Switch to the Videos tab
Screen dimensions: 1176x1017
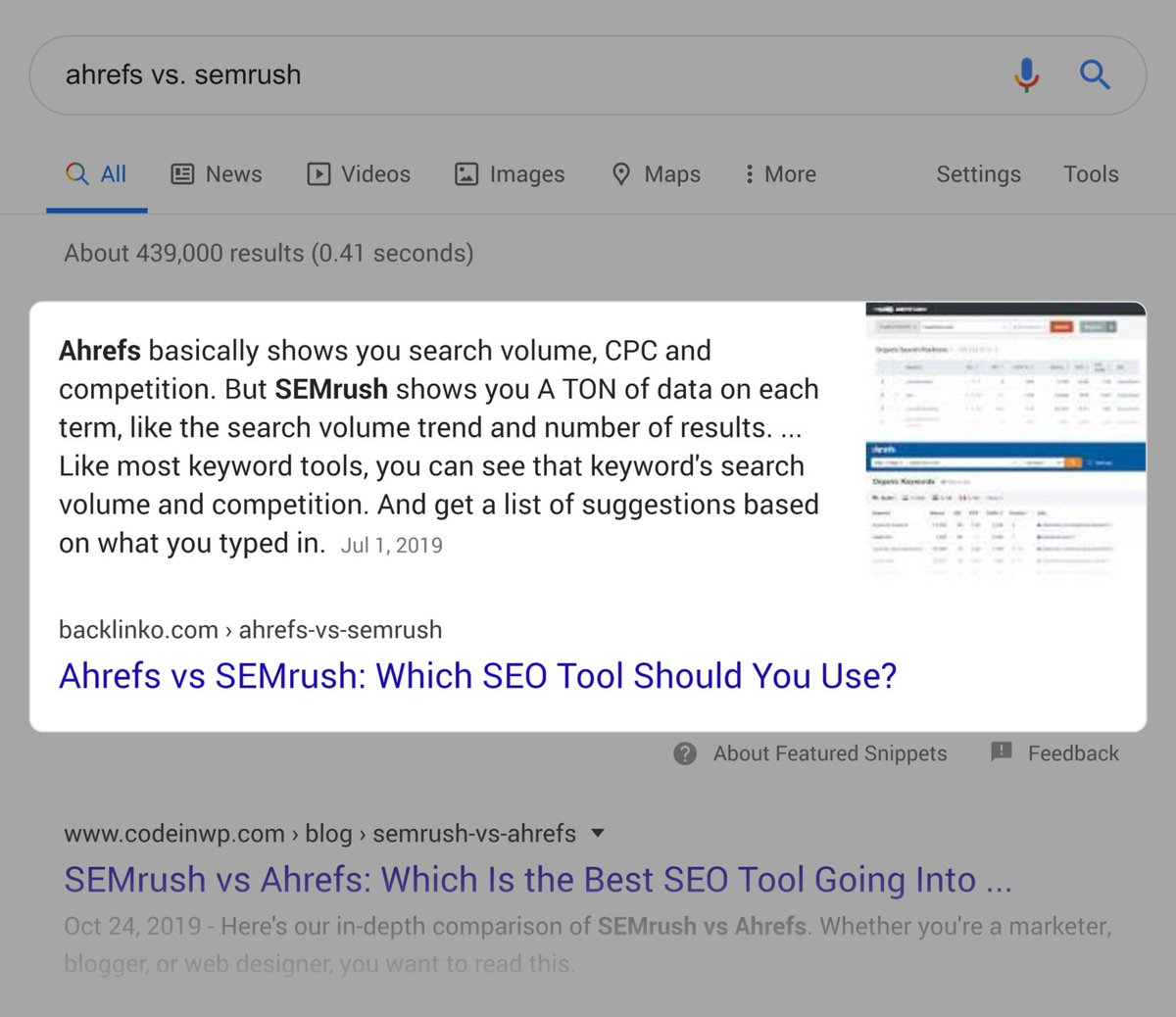[x=359, y=174]
